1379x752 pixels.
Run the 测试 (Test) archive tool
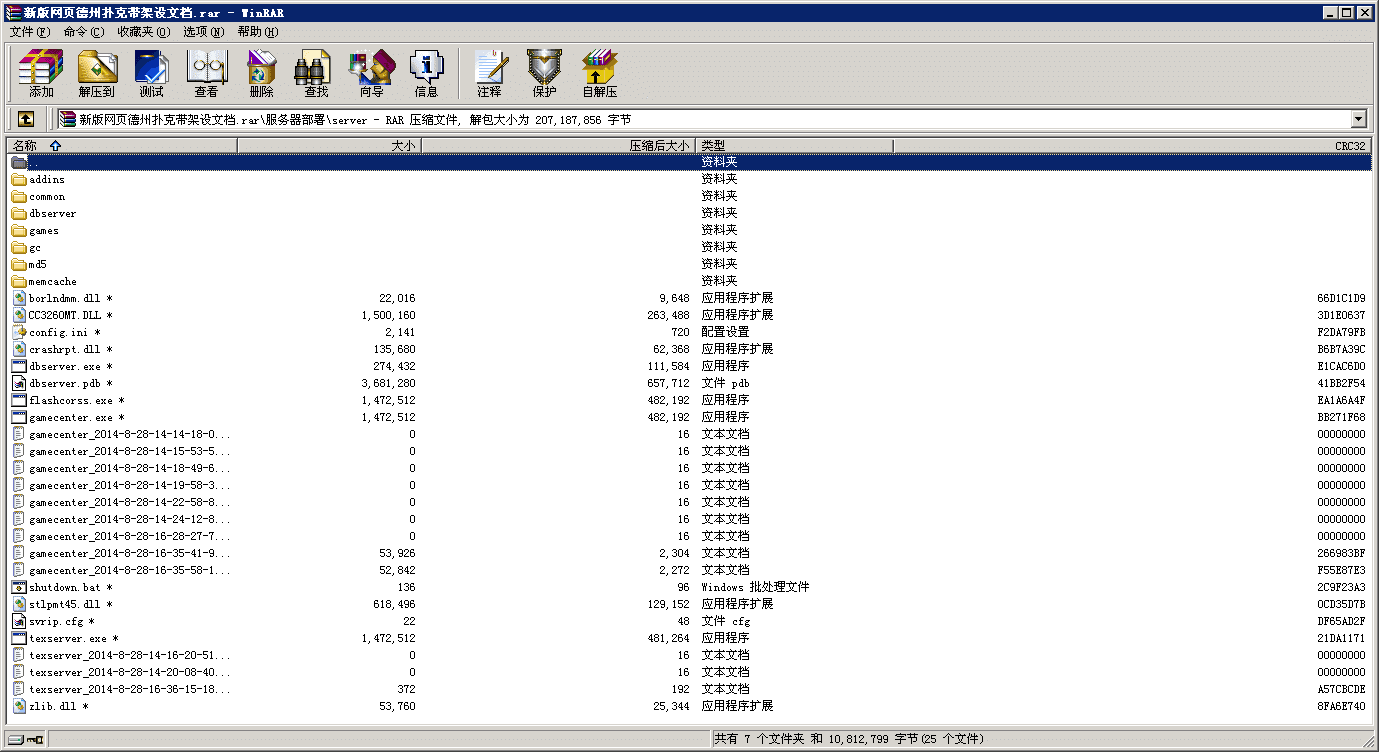pyautogui.click(x=151, y=73)
